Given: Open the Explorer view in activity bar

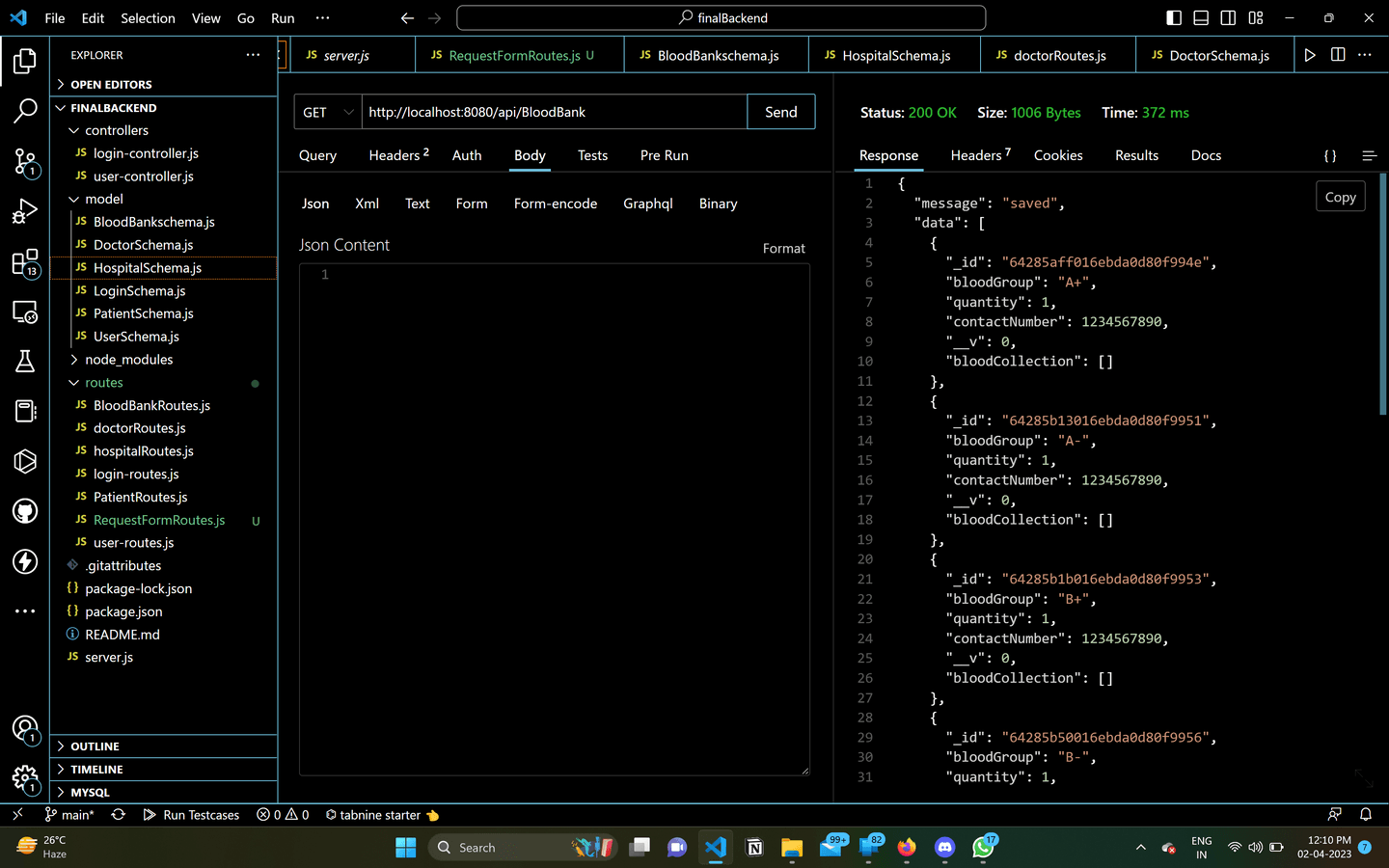Looking at the screenshot, I should pyautogui.click(x=25, y=61).
